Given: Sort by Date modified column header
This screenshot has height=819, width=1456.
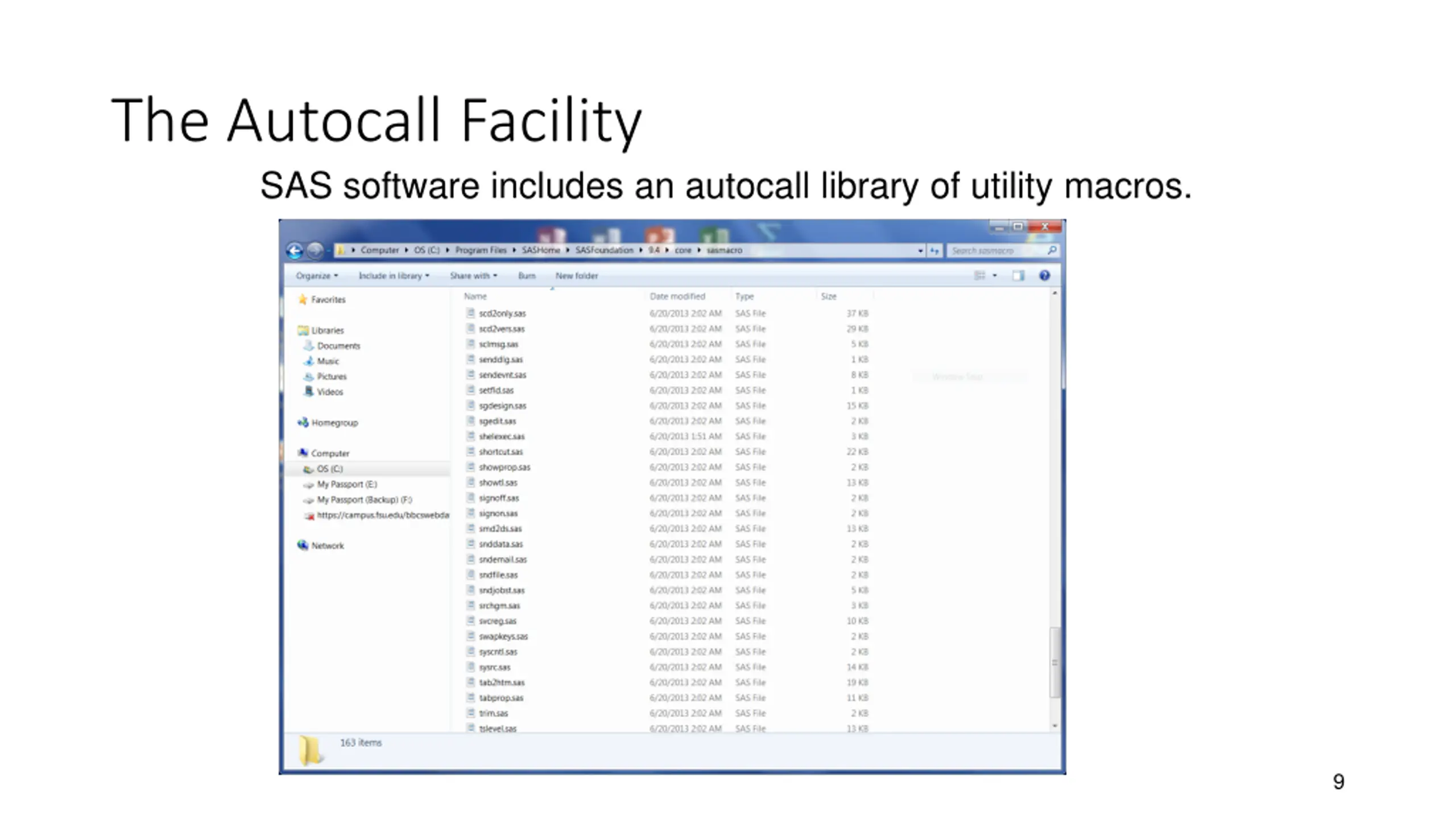Looking at the screenshot, I should (x=677, y=296).
